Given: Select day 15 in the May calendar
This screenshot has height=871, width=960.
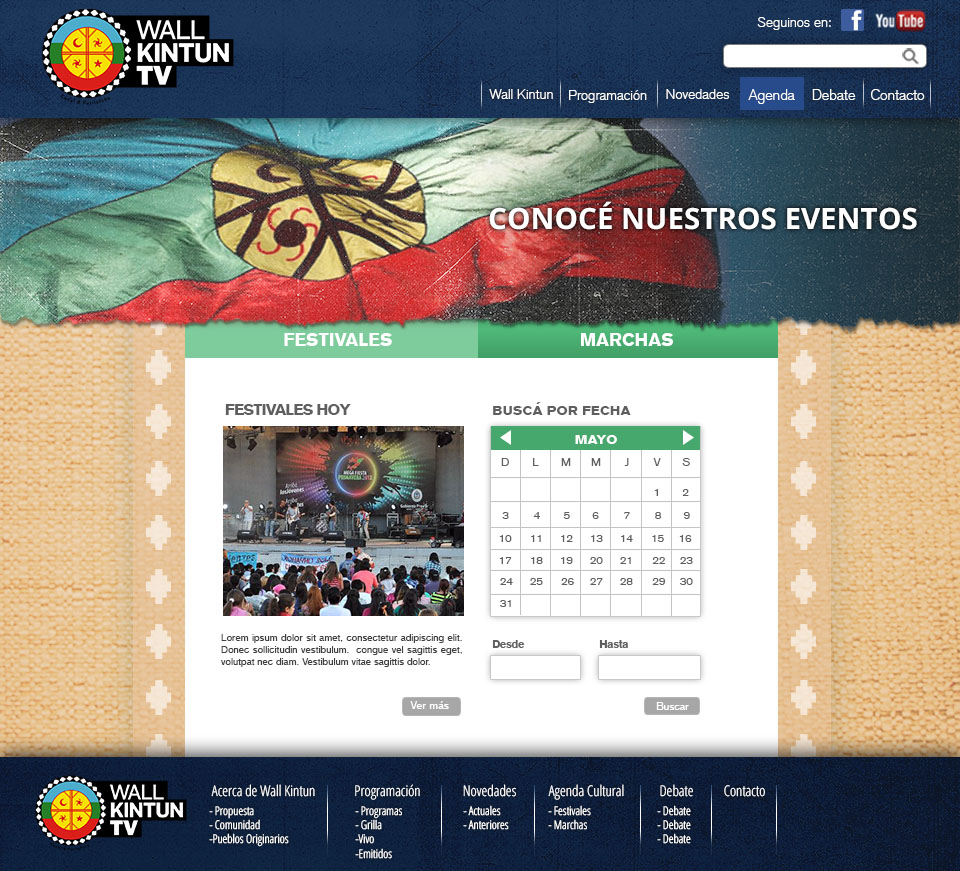Looking at the screenshot, I should (x=657, y=538).
